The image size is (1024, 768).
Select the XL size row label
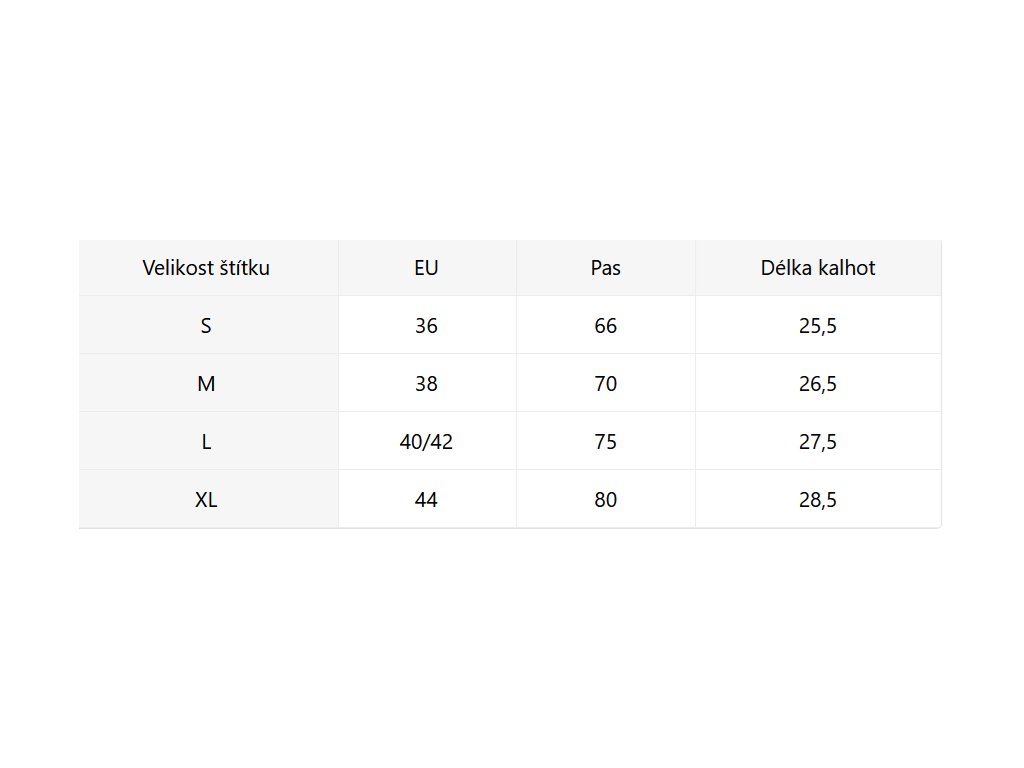click(x=206, y=500)
